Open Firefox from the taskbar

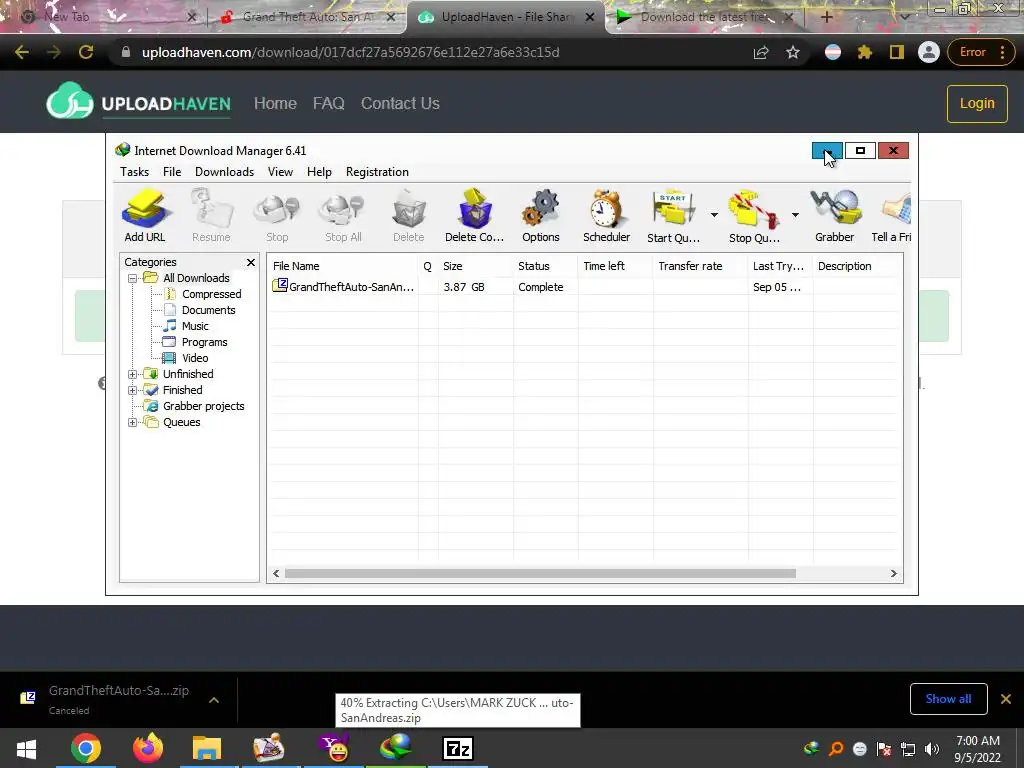click(x=148, y=748)
